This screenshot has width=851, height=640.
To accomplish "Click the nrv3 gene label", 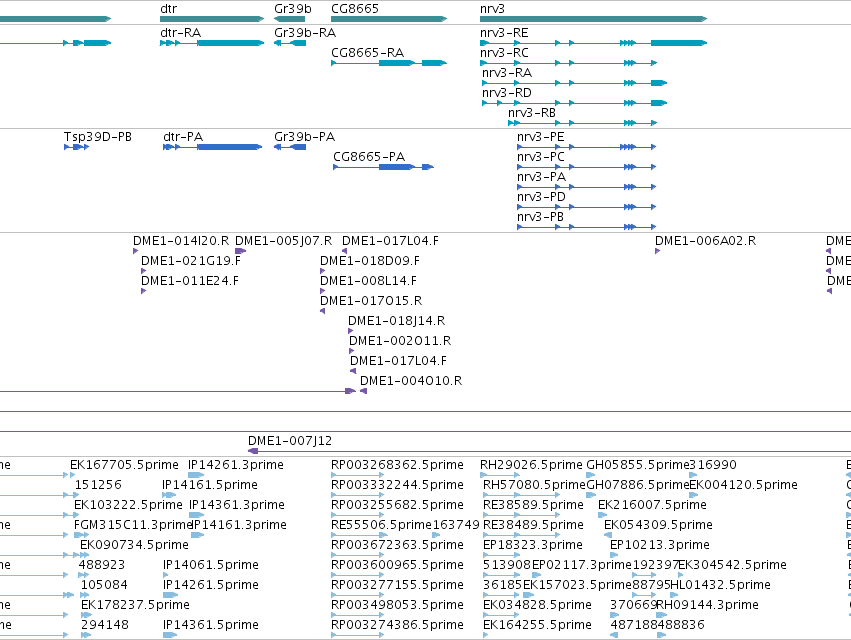I will 492,9.
